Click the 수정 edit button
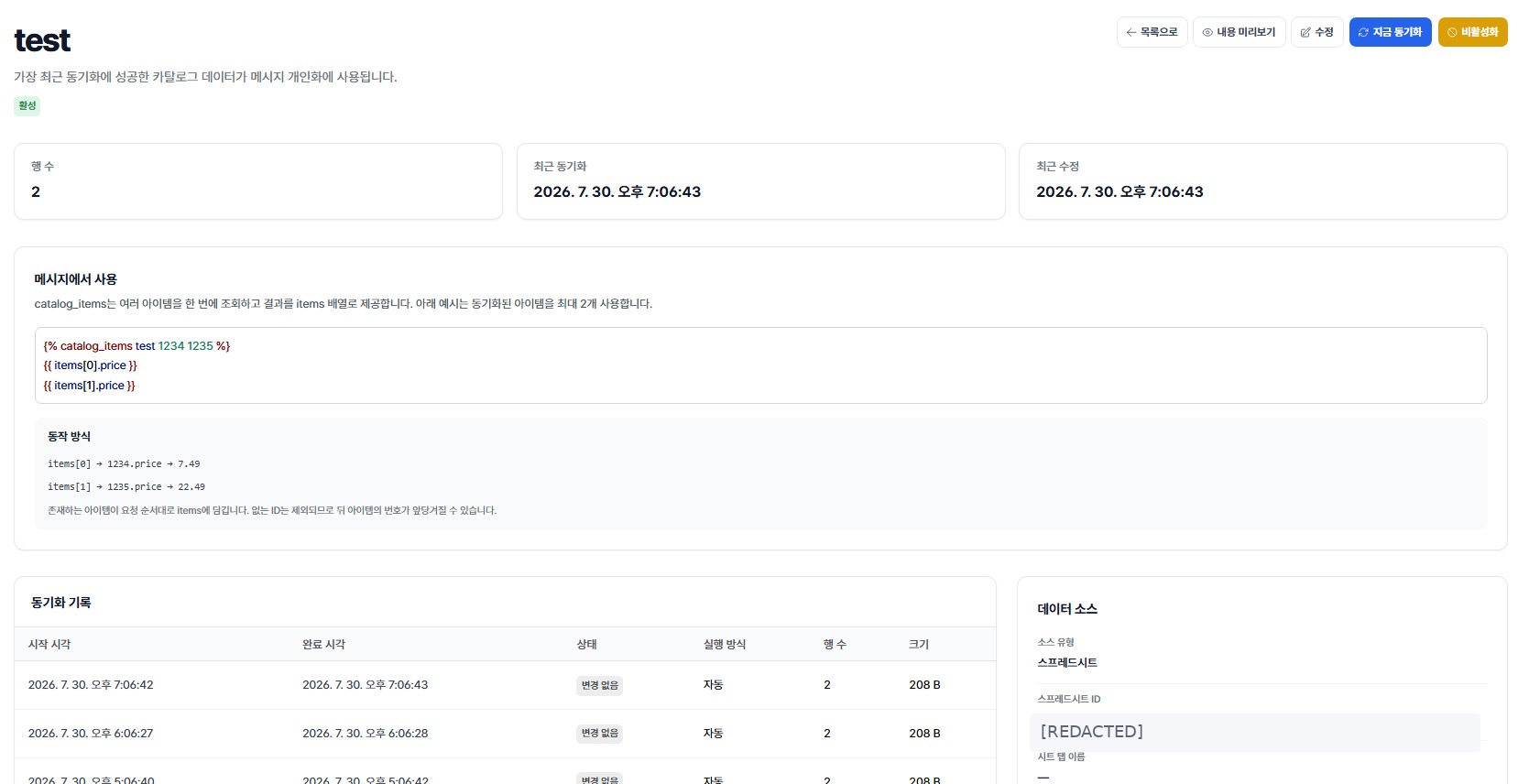The width and height of the screenshot is (1518, 784). click(1316, 32)
